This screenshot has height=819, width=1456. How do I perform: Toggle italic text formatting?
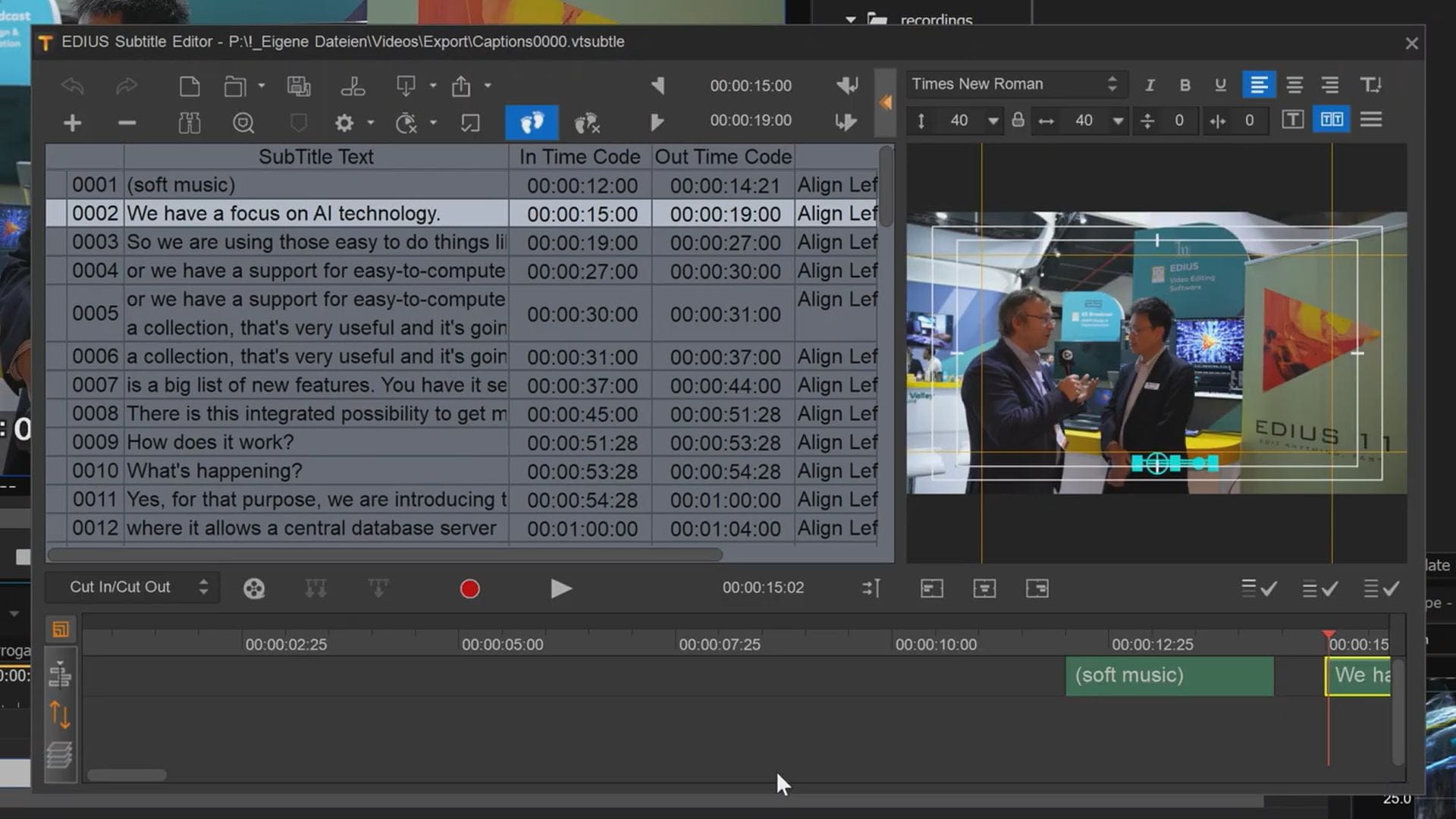point(1150,85)
